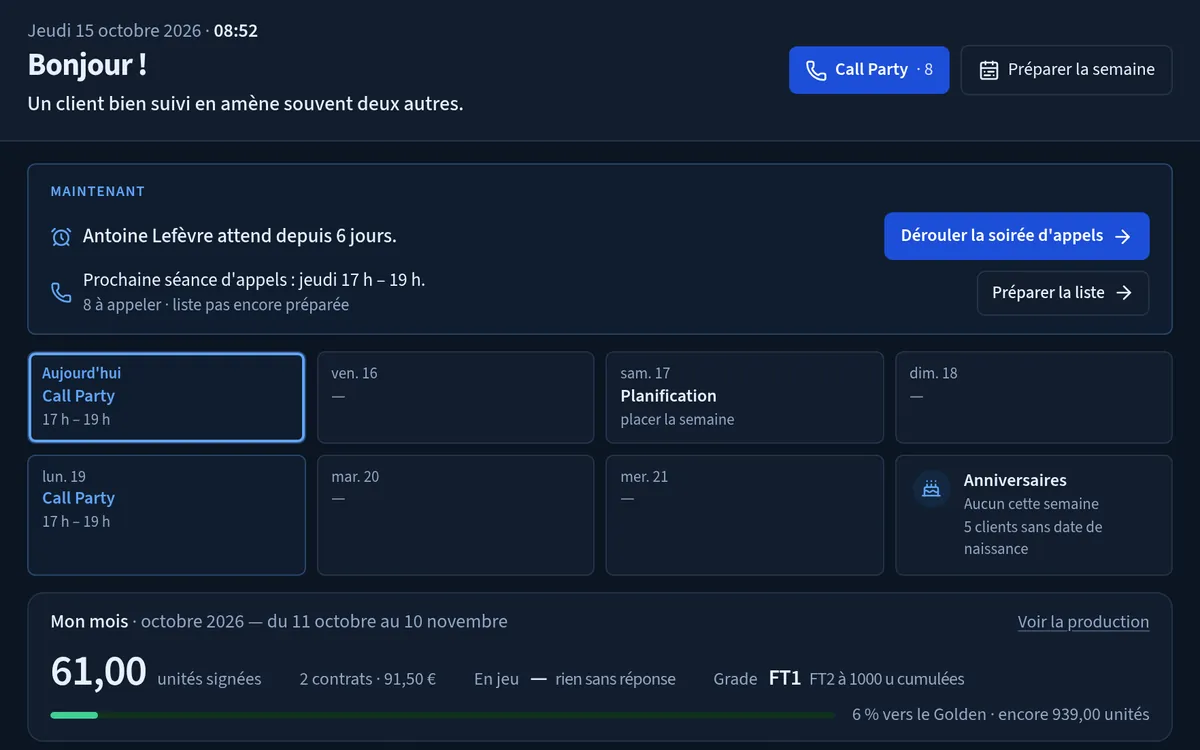Click the phone icon beside Prochaine séance d'appels
Screen dimensions: 1200x750
tap(61, 292)
